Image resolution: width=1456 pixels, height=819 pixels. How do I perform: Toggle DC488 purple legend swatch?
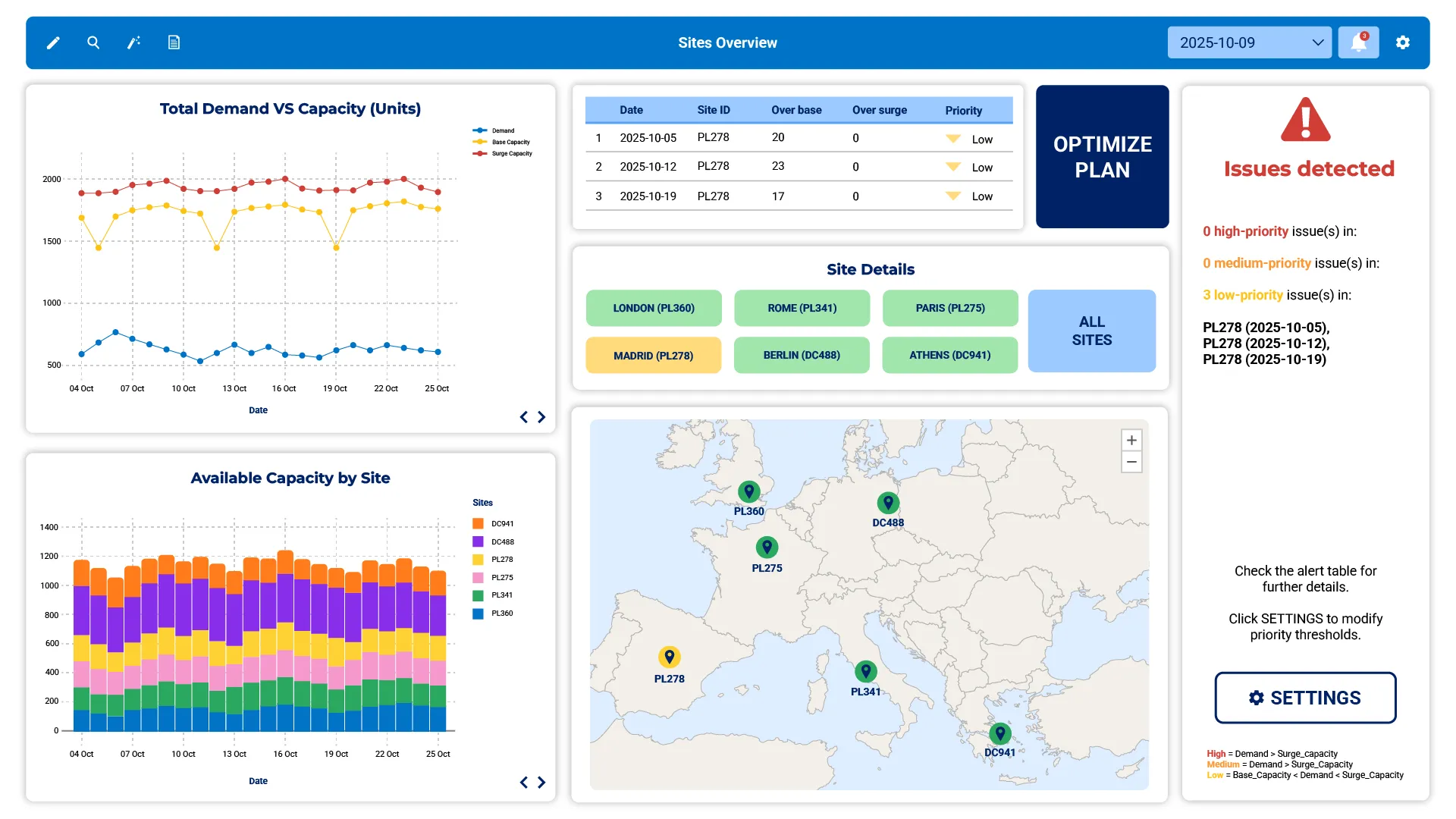tap(478, 541)
